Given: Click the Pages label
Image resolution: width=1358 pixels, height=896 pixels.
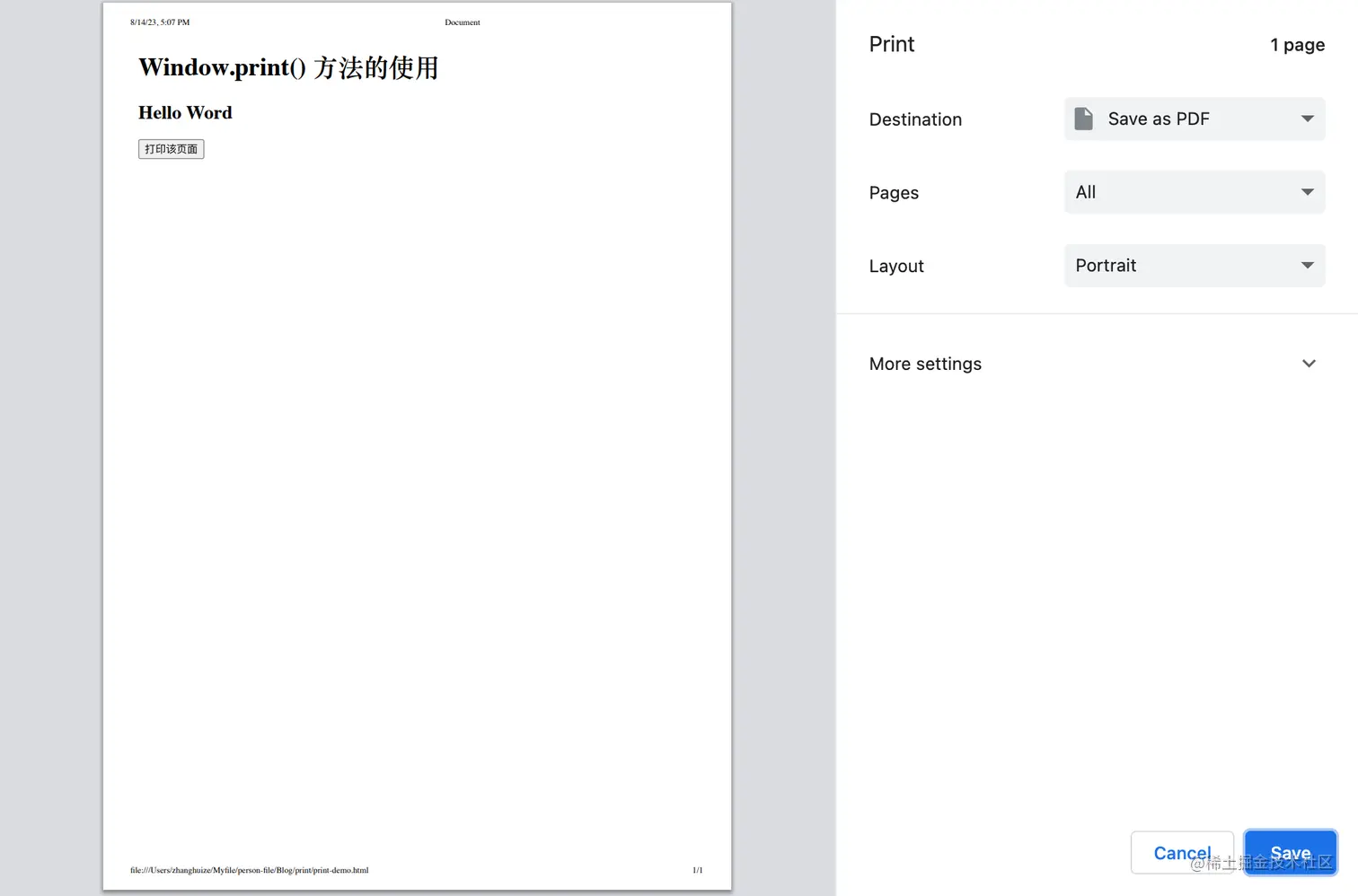Looking at the screenshot, I should [894, 193].
